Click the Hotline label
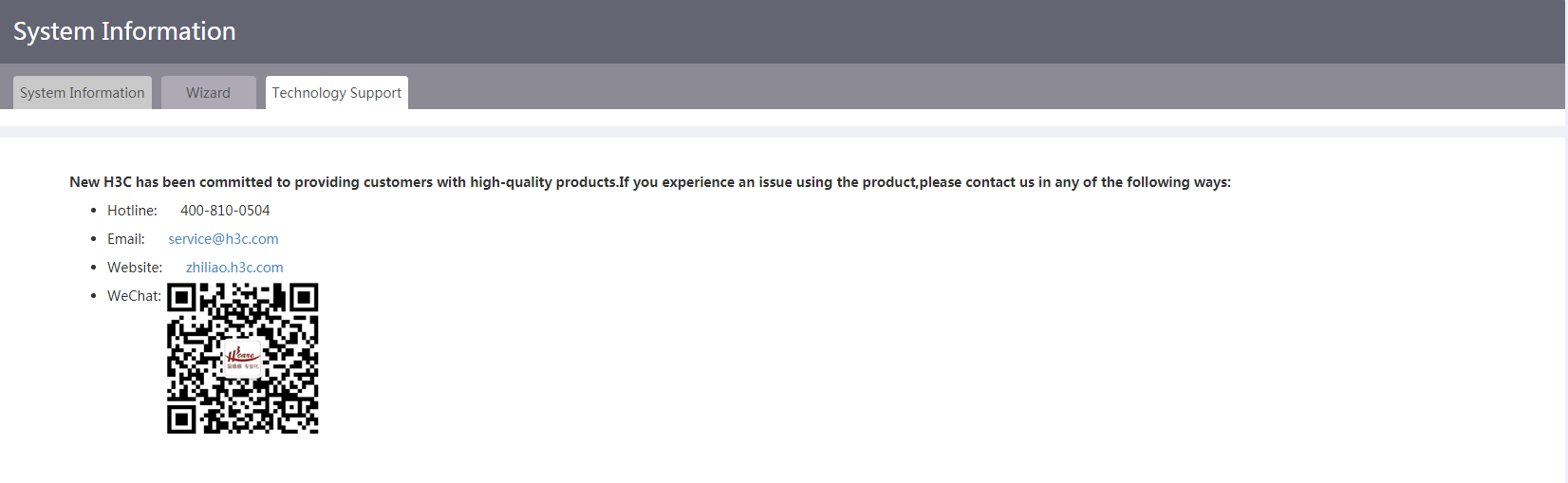The height and width of the screenshot is (483, 1568). 132,211
